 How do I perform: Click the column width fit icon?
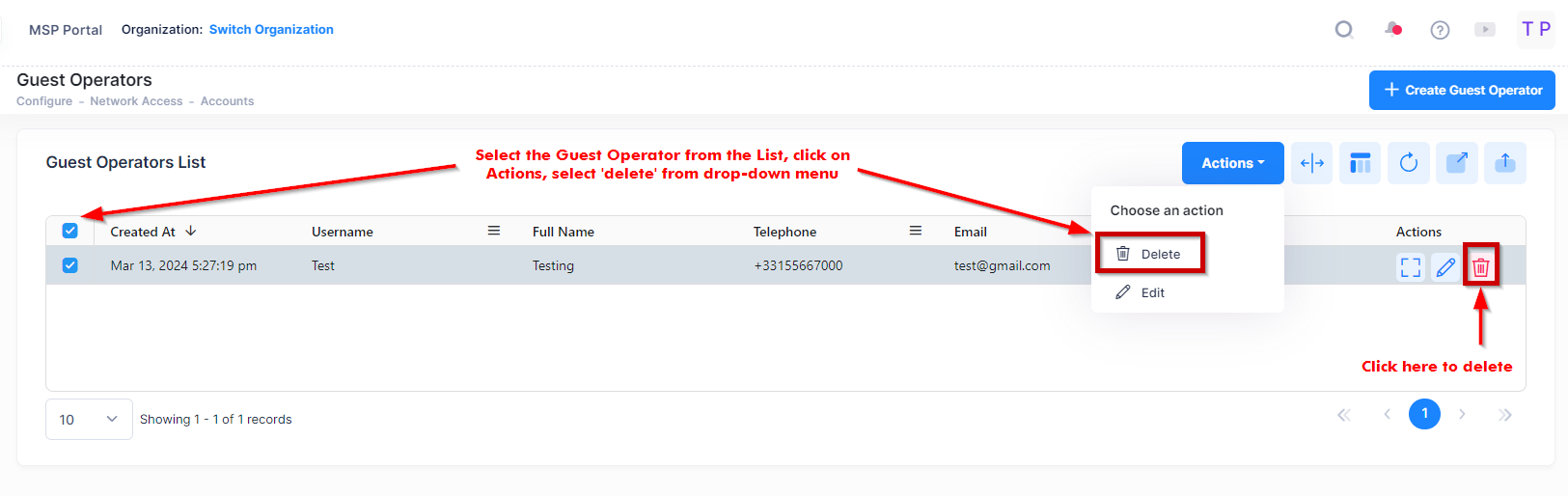1311,163
